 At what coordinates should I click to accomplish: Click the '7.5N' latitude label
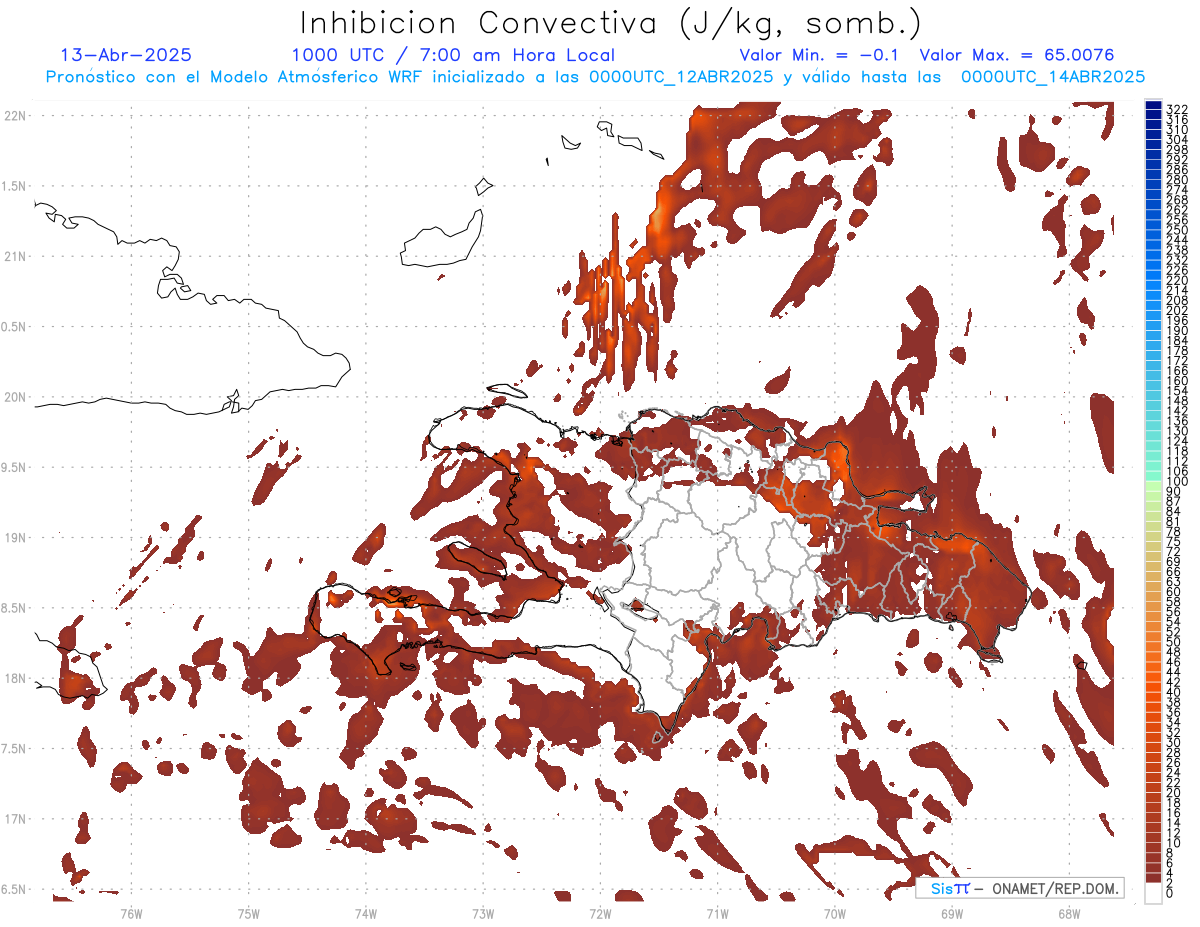[15, 748]
